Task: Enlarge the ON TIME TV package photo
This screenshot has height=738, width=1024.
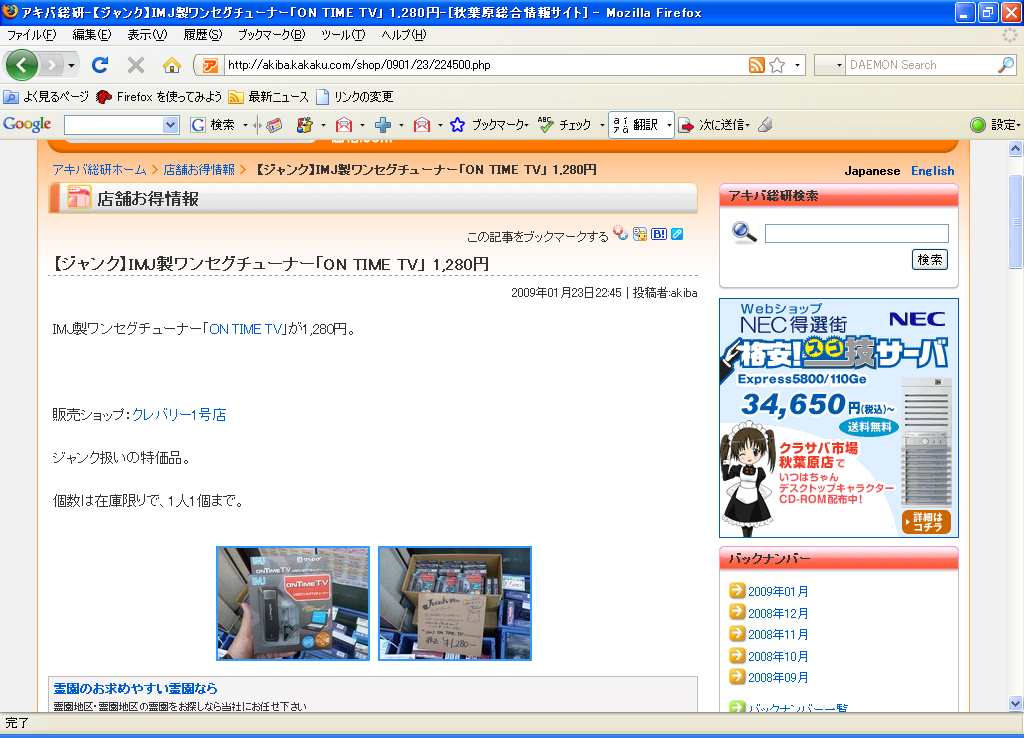Action: click(x=293, y=603)
